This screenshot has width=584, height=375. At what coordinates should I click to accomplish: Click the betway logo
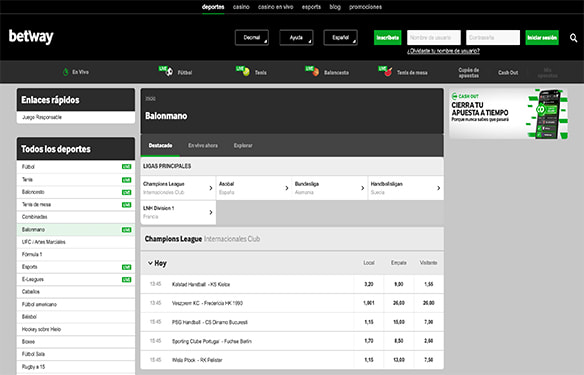(x=31, y=36)
